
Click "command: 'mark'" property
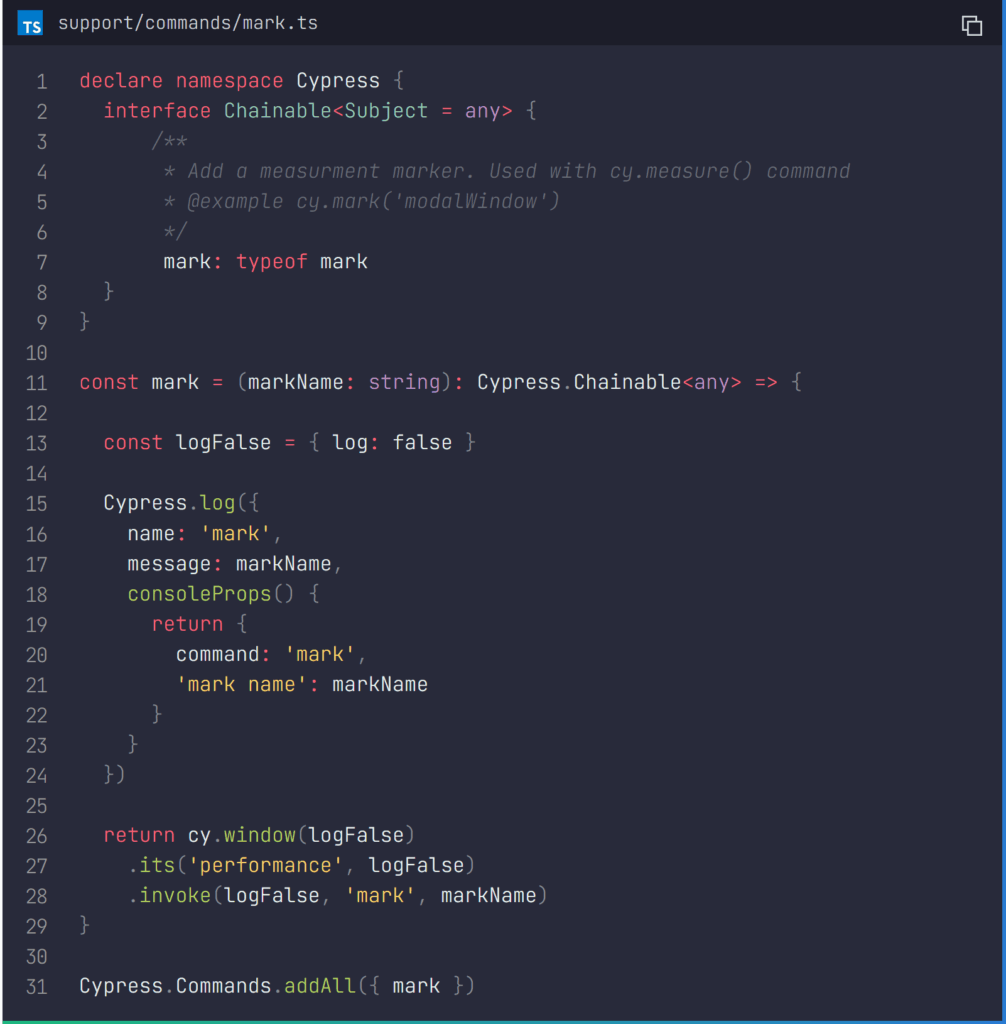click(265, 654)
